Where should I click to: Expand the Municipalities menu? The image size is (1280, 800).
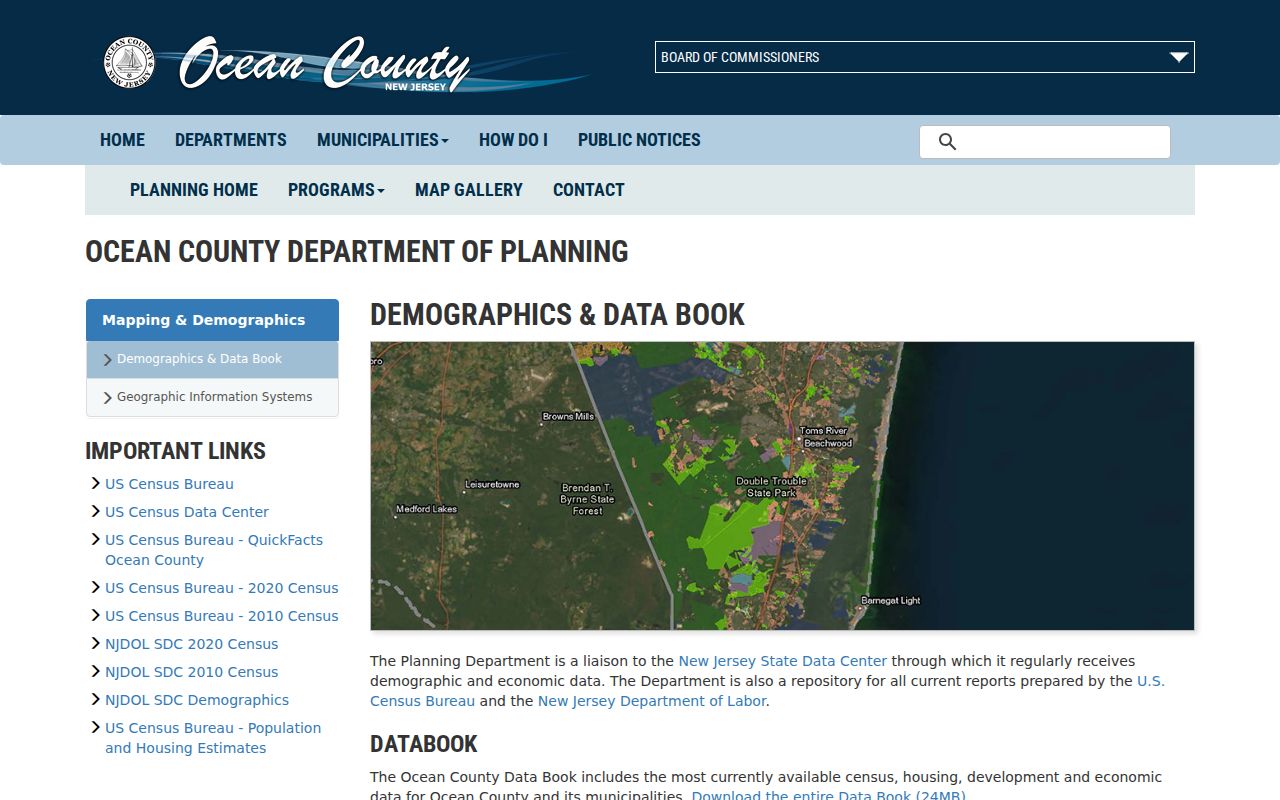point(383,140)
